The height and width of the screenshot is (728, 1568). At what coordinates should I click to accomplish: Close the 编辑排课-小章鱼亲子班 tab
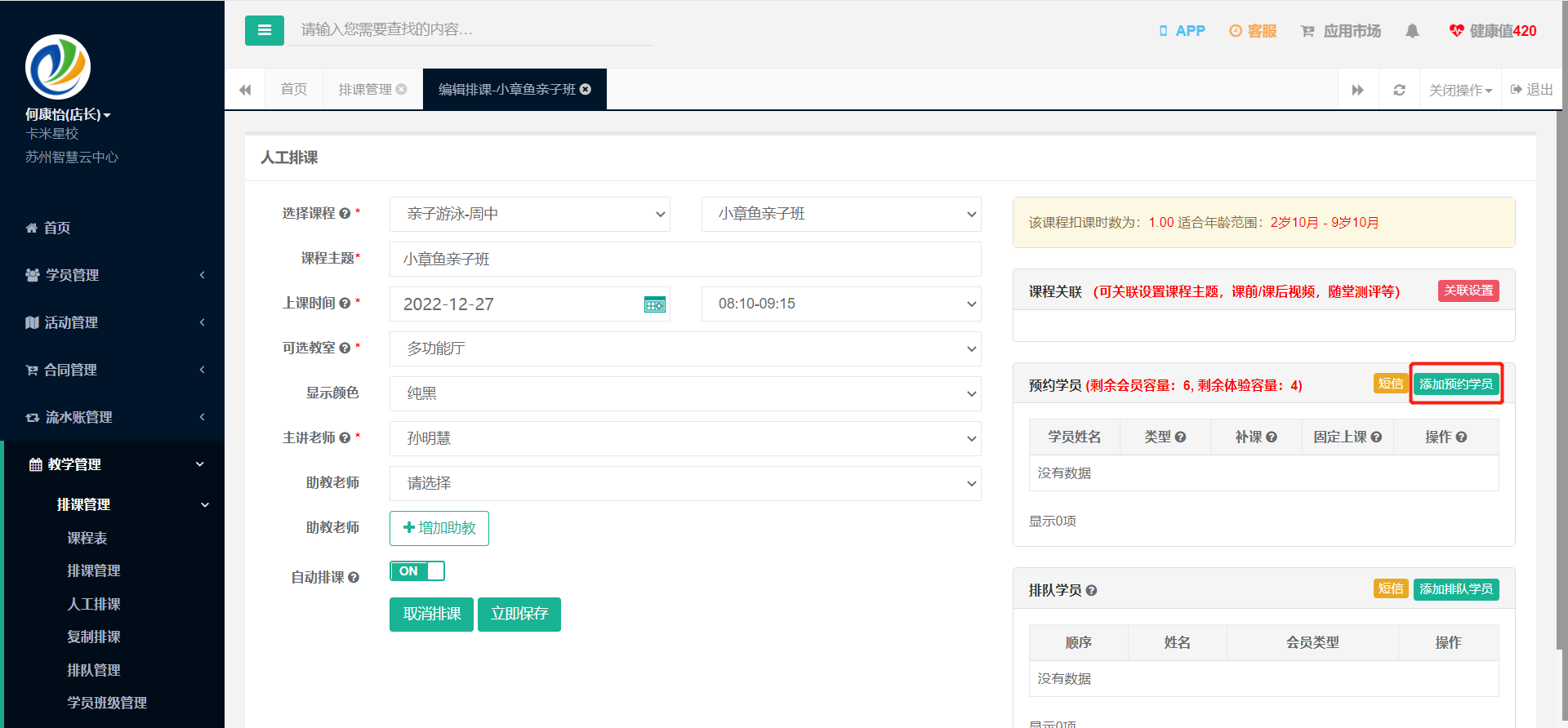click(586, 89)
